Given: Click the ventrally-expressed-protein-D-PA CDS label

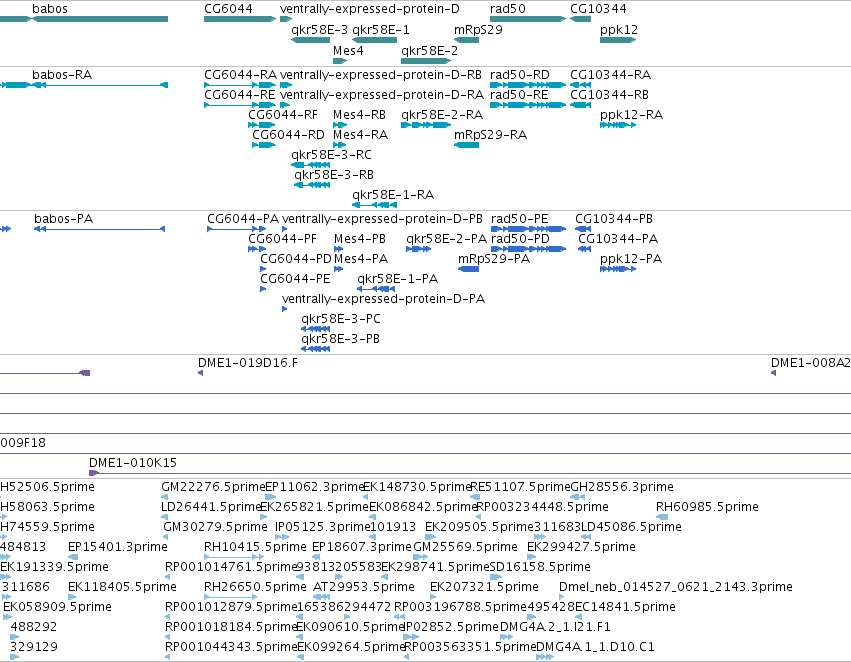Looking at the screenshot, I should click(x=383, y=298).
